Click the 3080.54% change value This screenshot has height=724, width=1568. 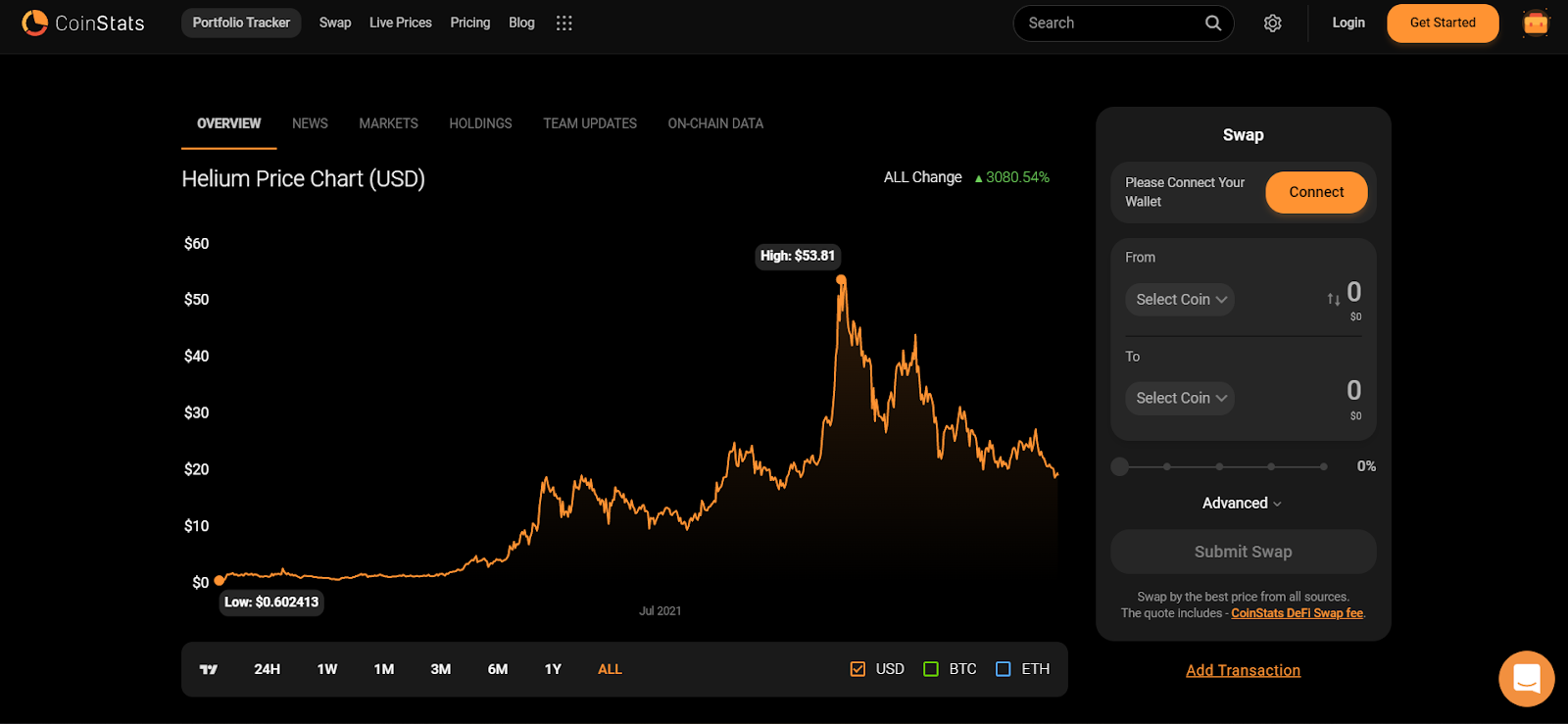[1017, 177]
